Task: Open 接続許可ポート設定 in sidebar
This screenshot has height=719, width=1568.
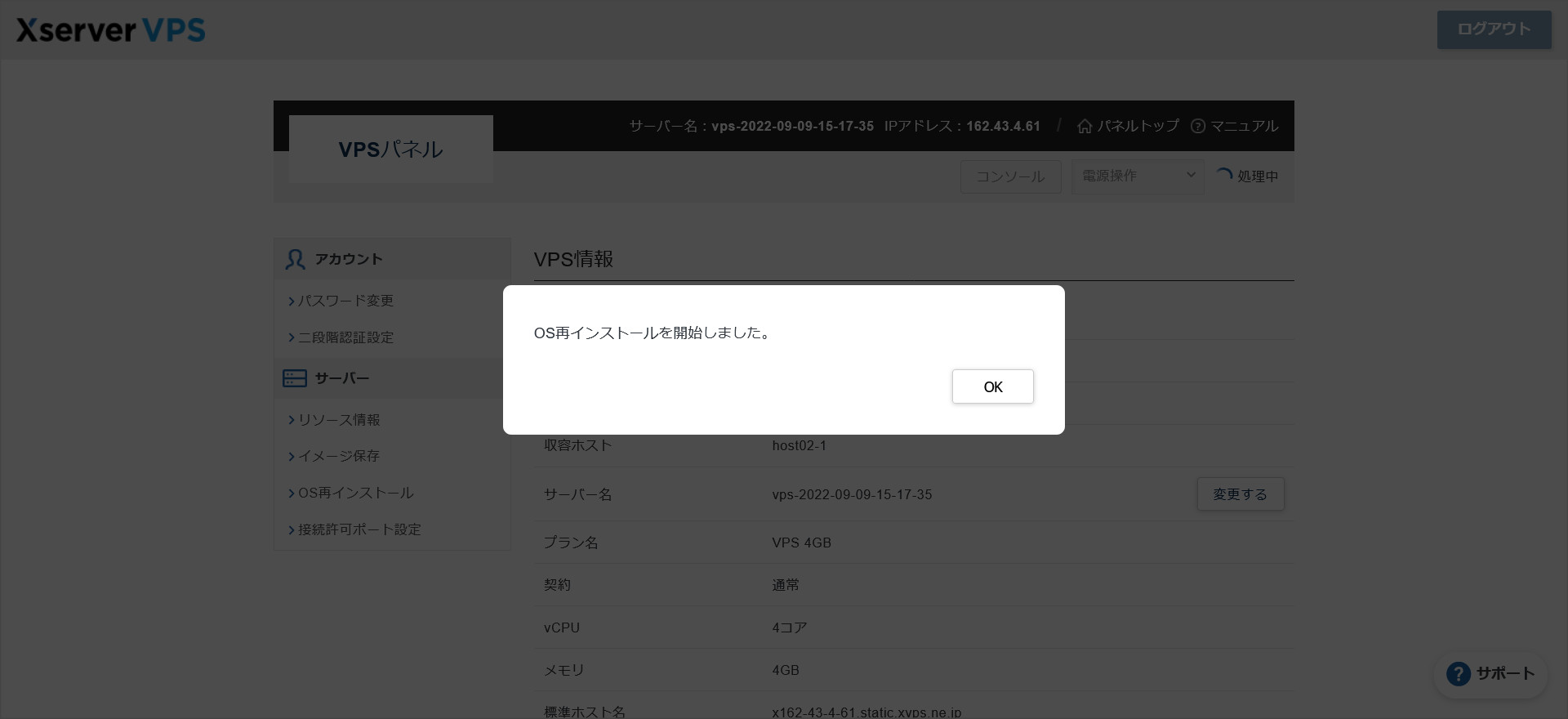Action: (359, 529)
